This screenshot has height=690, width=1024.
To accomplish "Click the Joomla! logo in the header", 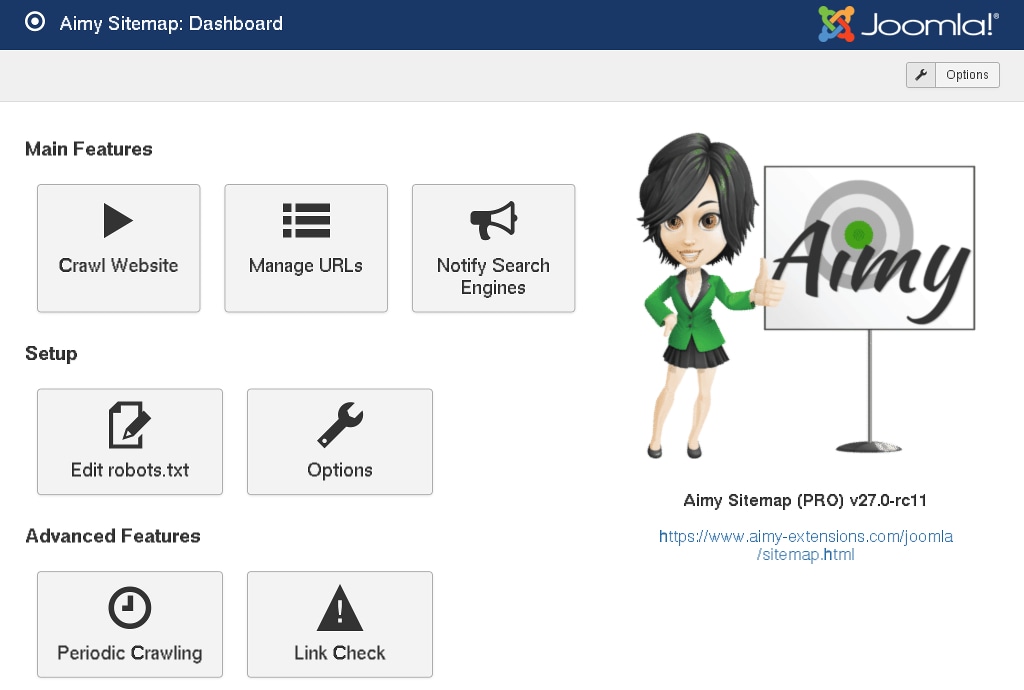I will coord(908,24).
